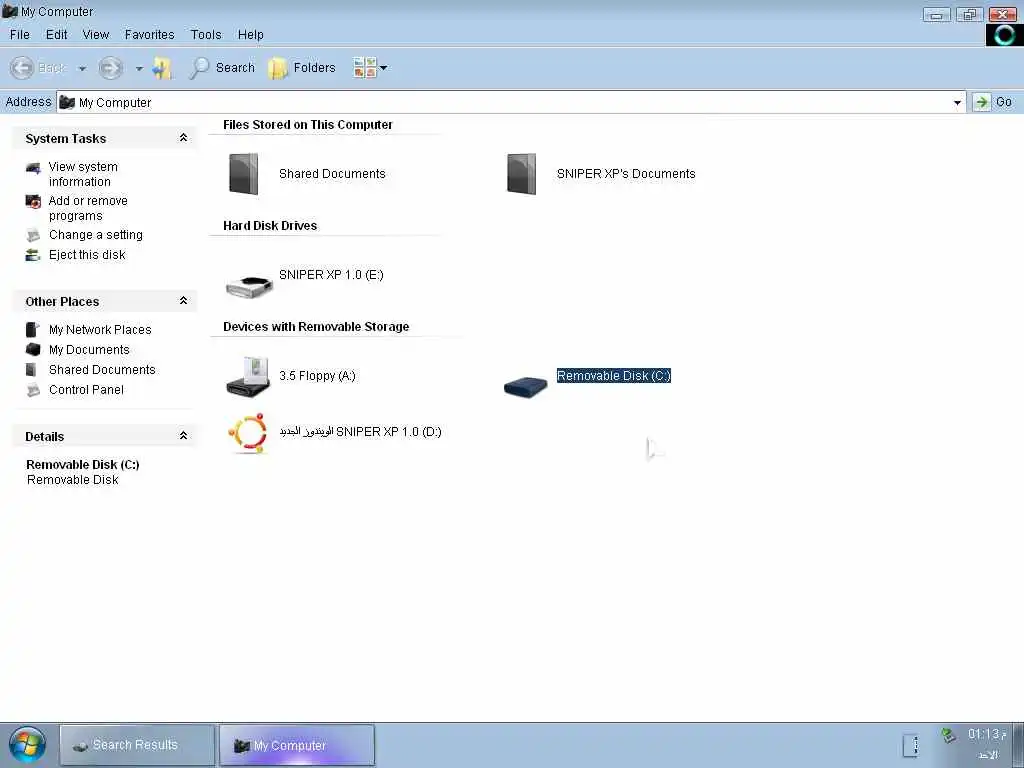The image size is (1024, 768).
Task: Click the Start orb button
Action: coord(27,745)
